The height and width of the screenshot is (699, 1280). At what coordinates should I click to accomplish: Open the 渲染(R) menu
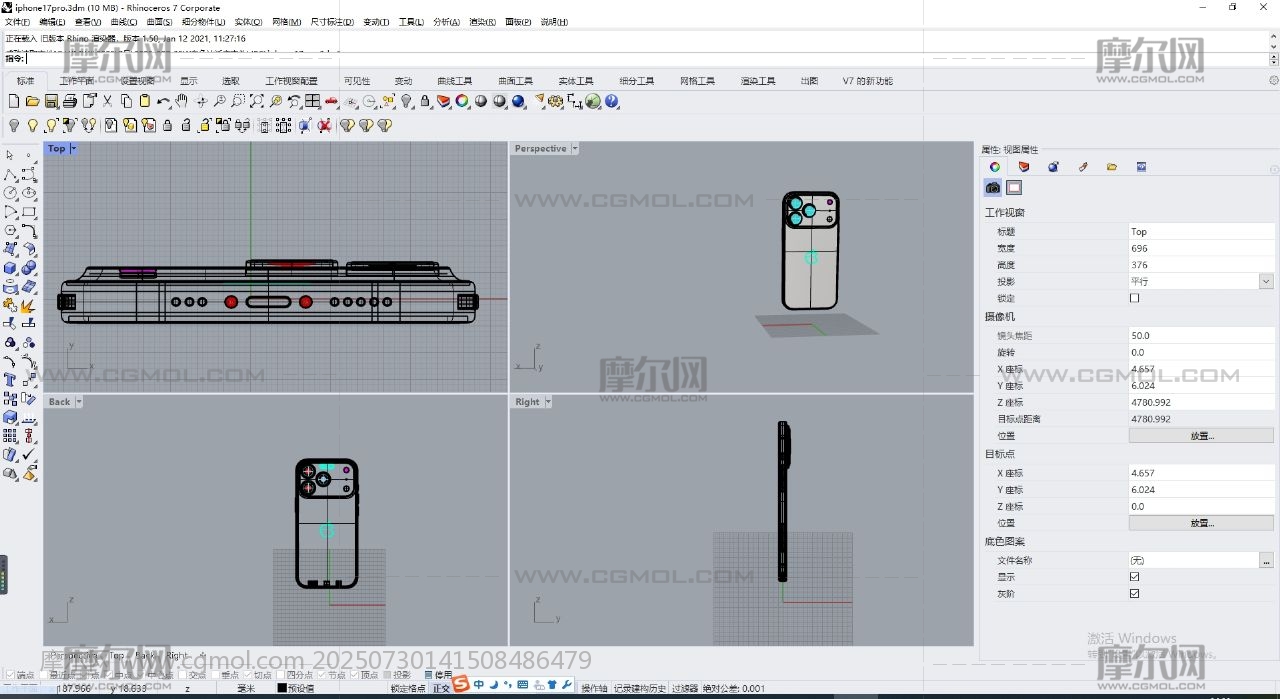click(483, 22)
